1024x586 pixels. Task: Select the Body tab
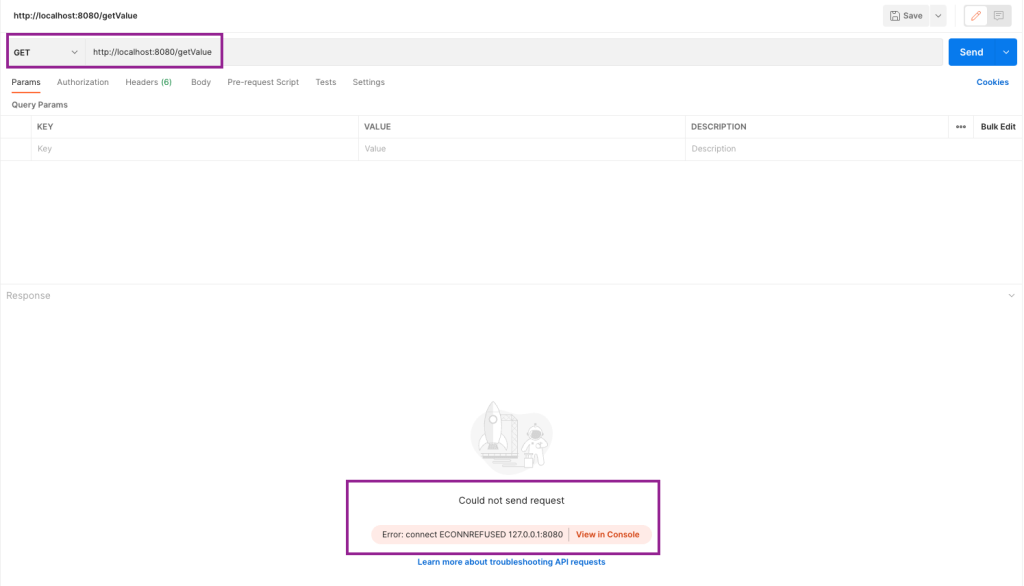200,82
